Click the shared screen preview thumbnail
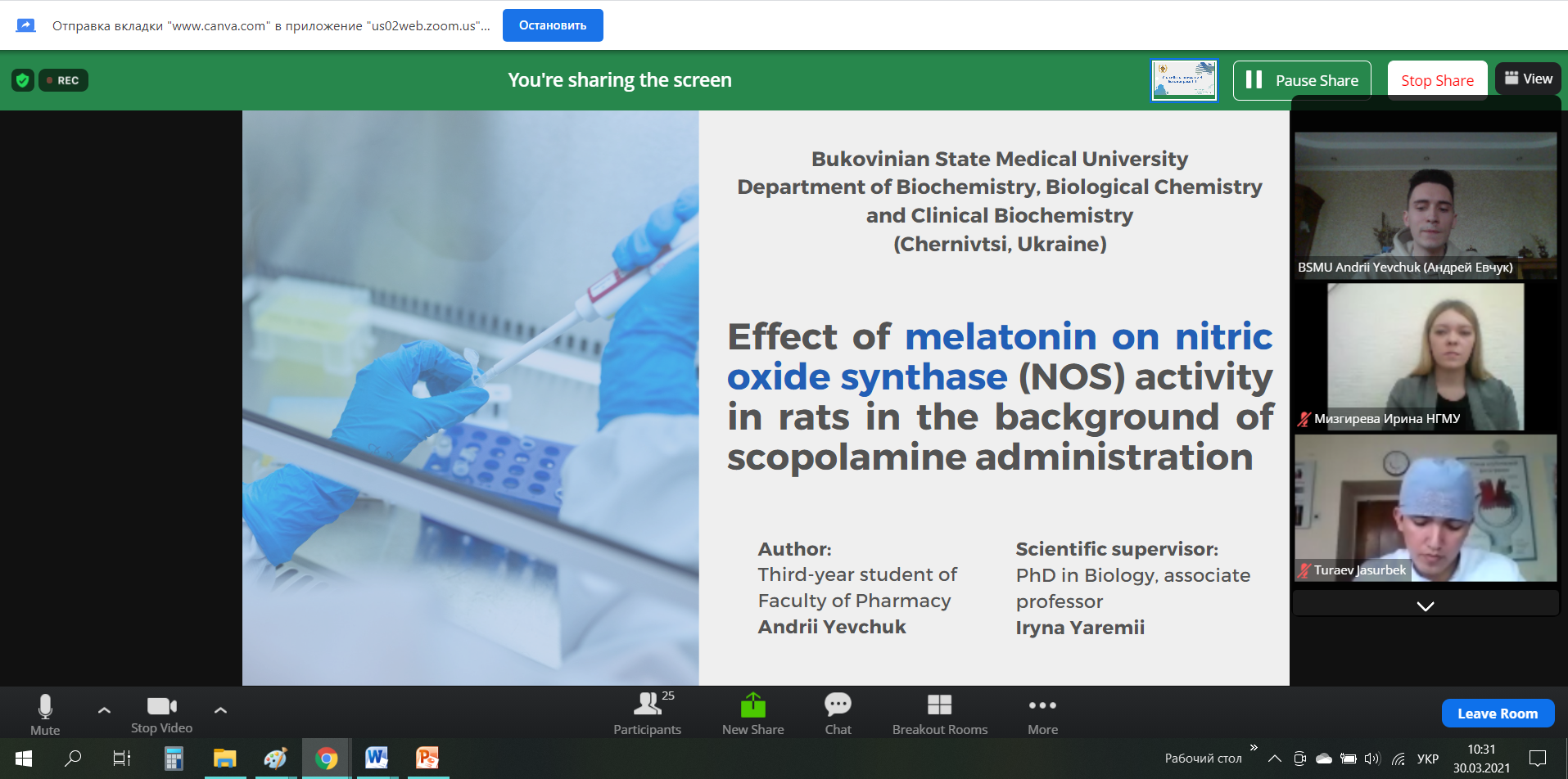This screenshot has width=1568, height=779. 1184,80
